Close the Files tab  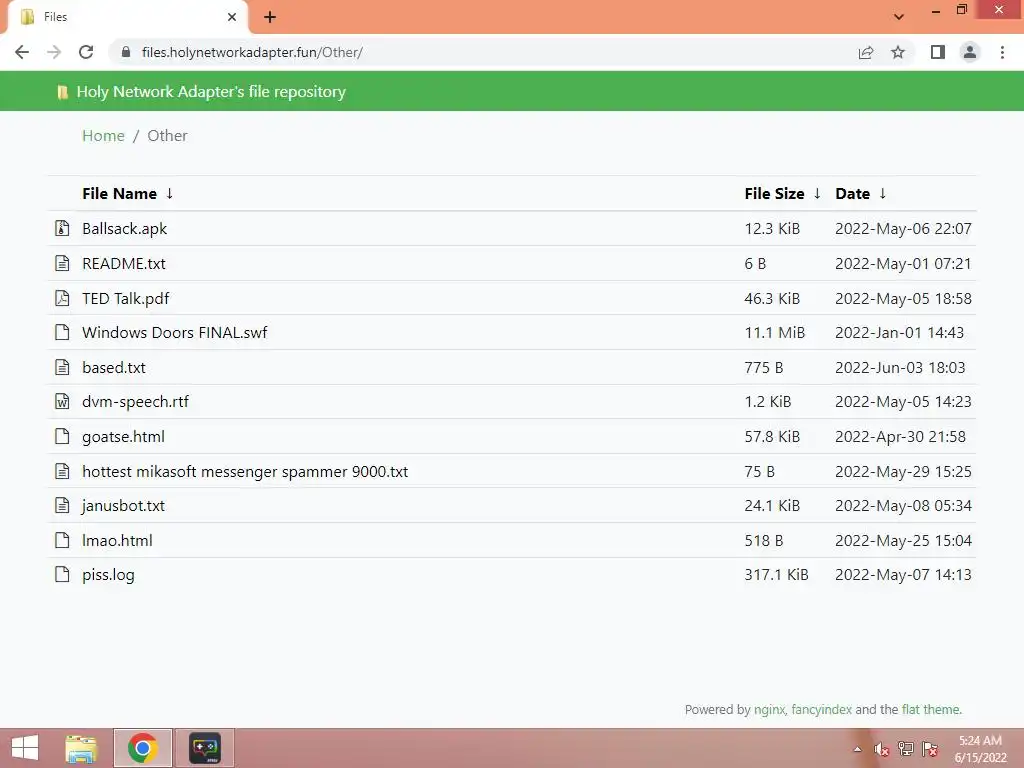pyautogui.click(x=232, y=17)
